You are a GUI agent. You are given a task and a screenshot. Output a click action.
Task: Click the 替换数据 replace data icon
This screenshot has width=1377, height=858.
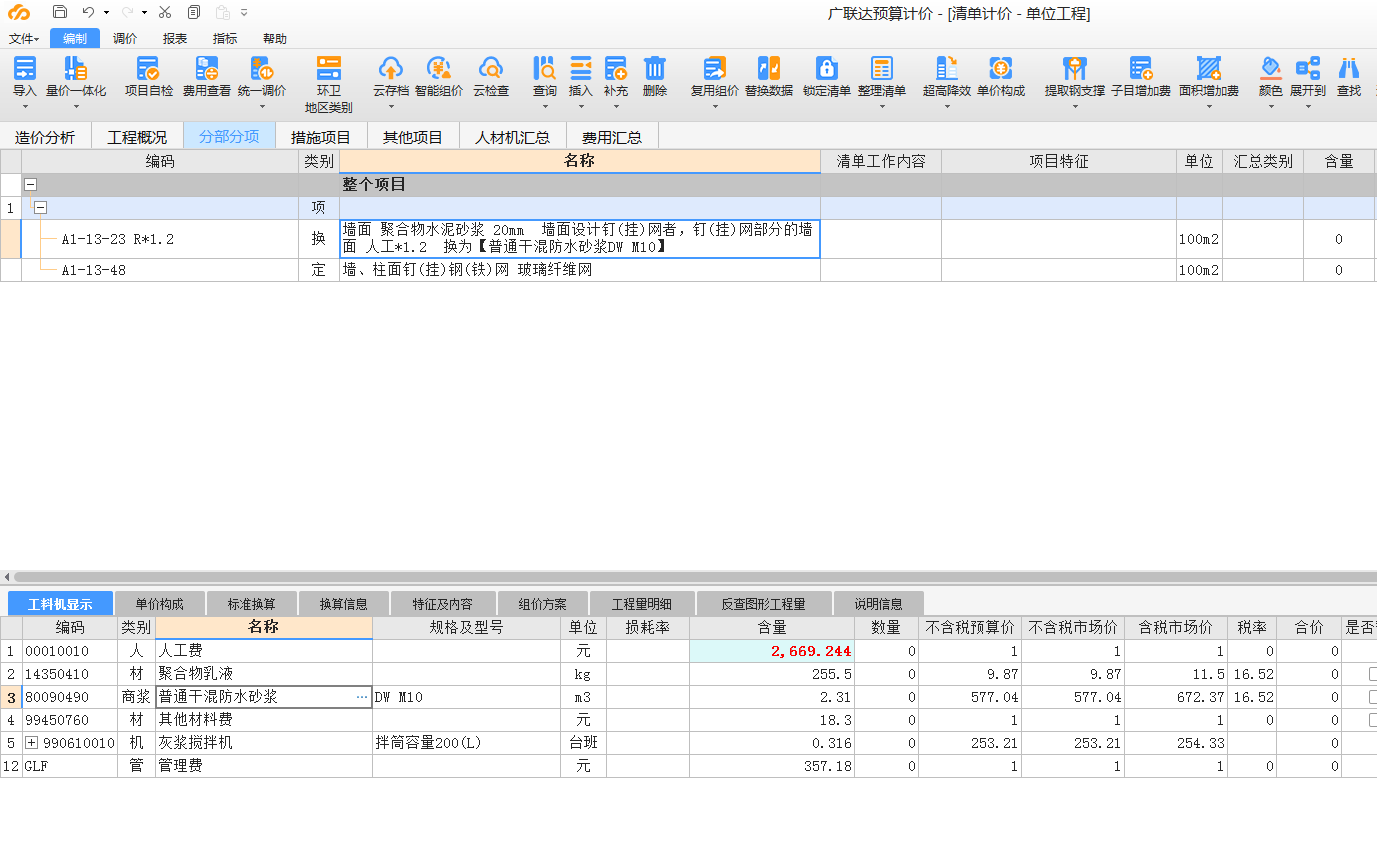coord(769,69)
